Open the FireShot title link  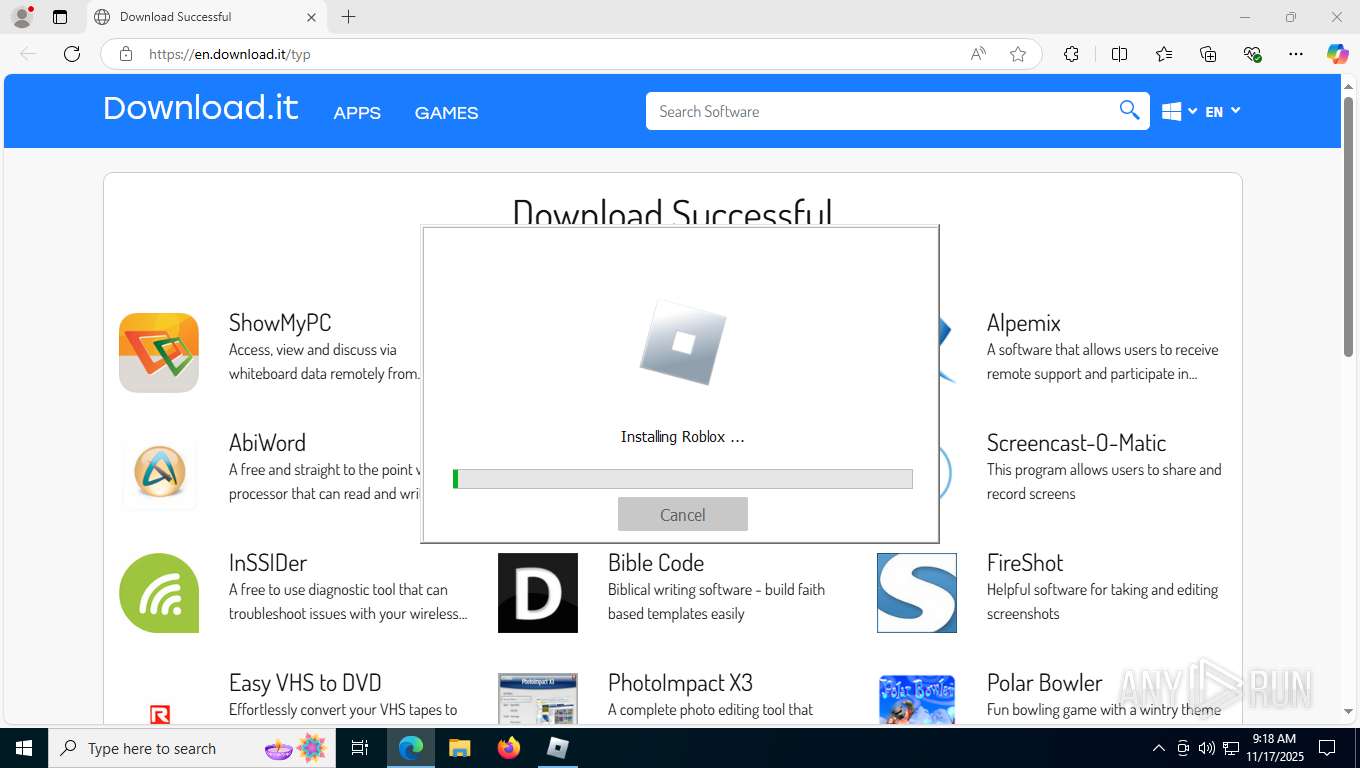pos(1025,563)
